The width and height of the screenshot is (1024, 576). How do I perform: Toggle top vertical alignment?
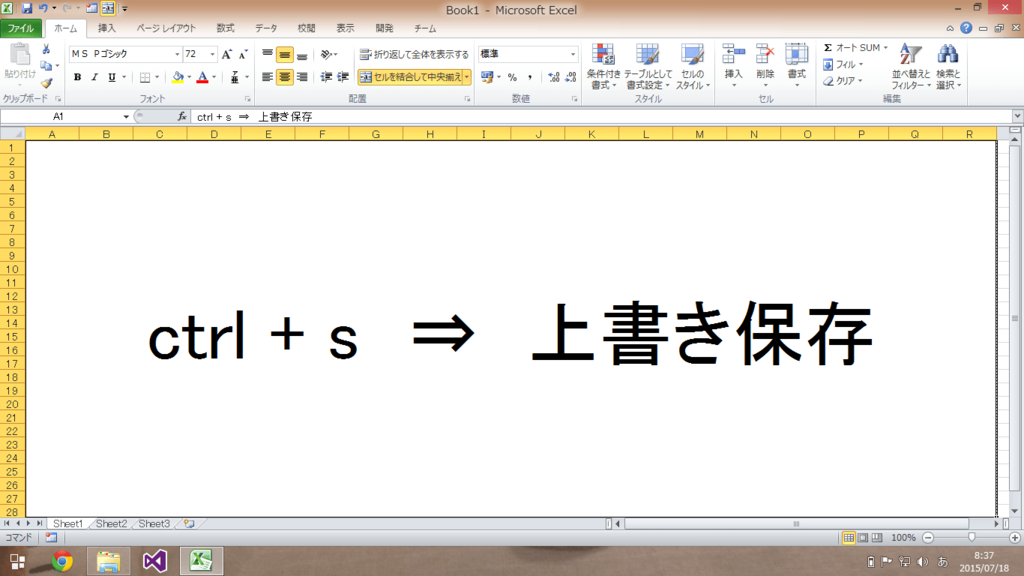click(267, 54)
